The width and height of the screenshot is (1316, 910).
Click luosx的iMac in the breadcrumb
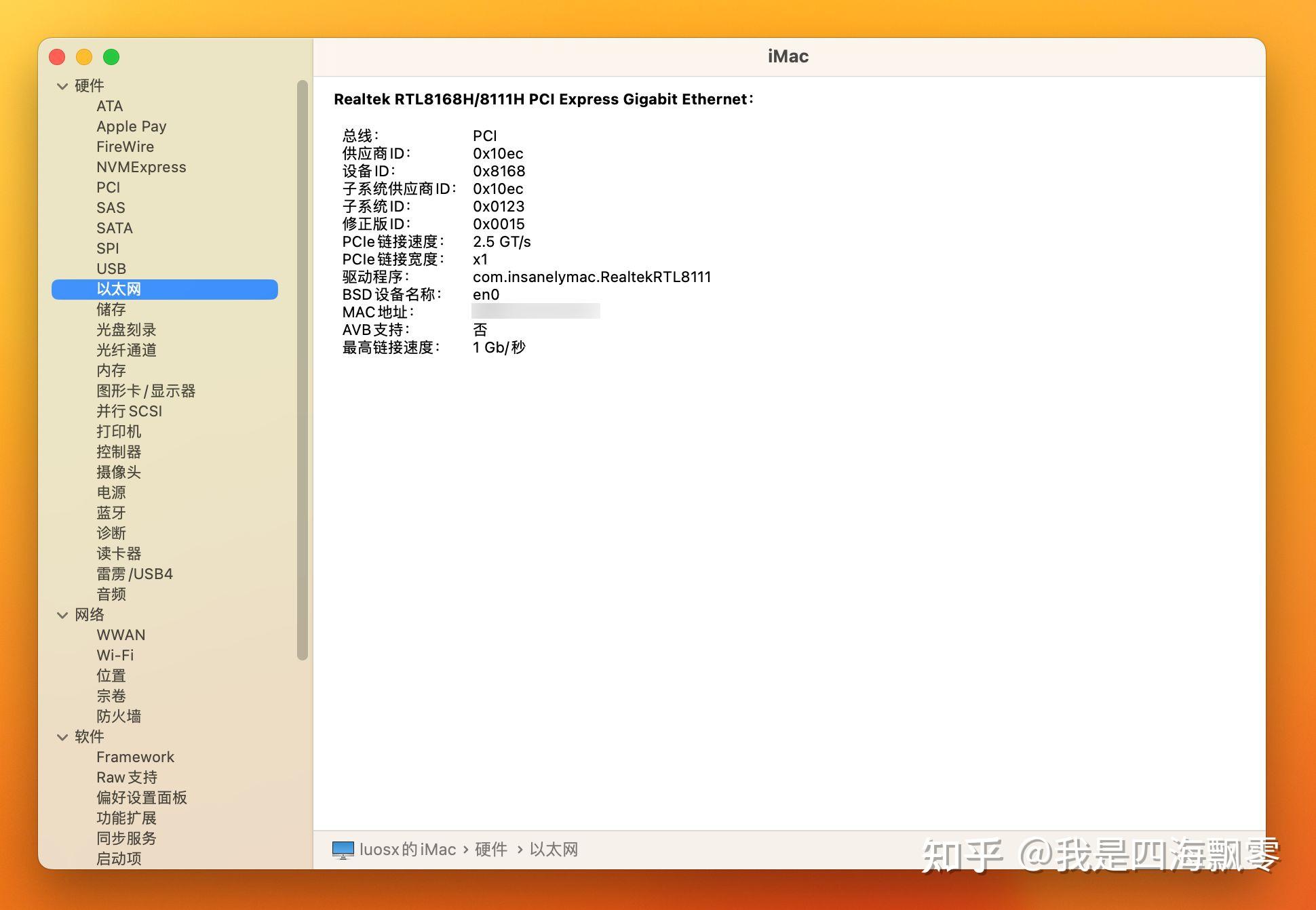tap(407, 849)
